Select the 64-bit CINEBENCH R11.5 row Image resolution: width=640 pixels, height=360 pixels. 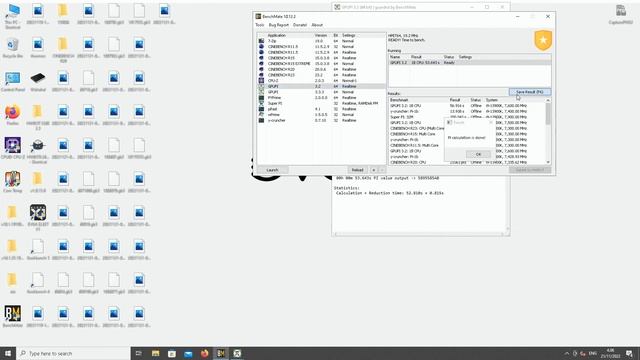tap(321, 52)
